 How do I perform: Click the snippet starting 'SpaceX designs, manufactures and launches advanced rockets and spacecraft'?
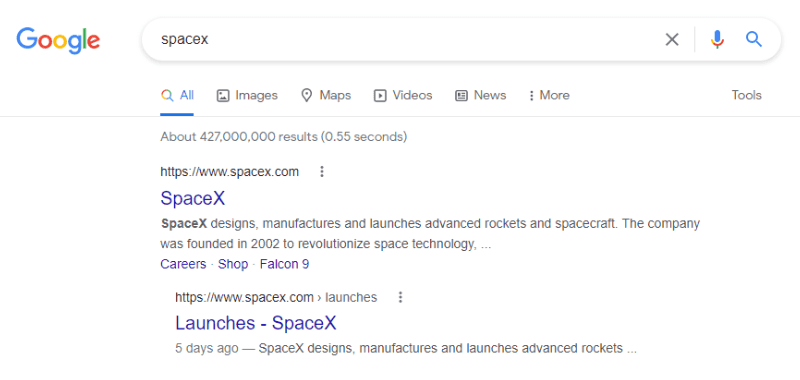(430, 234)
